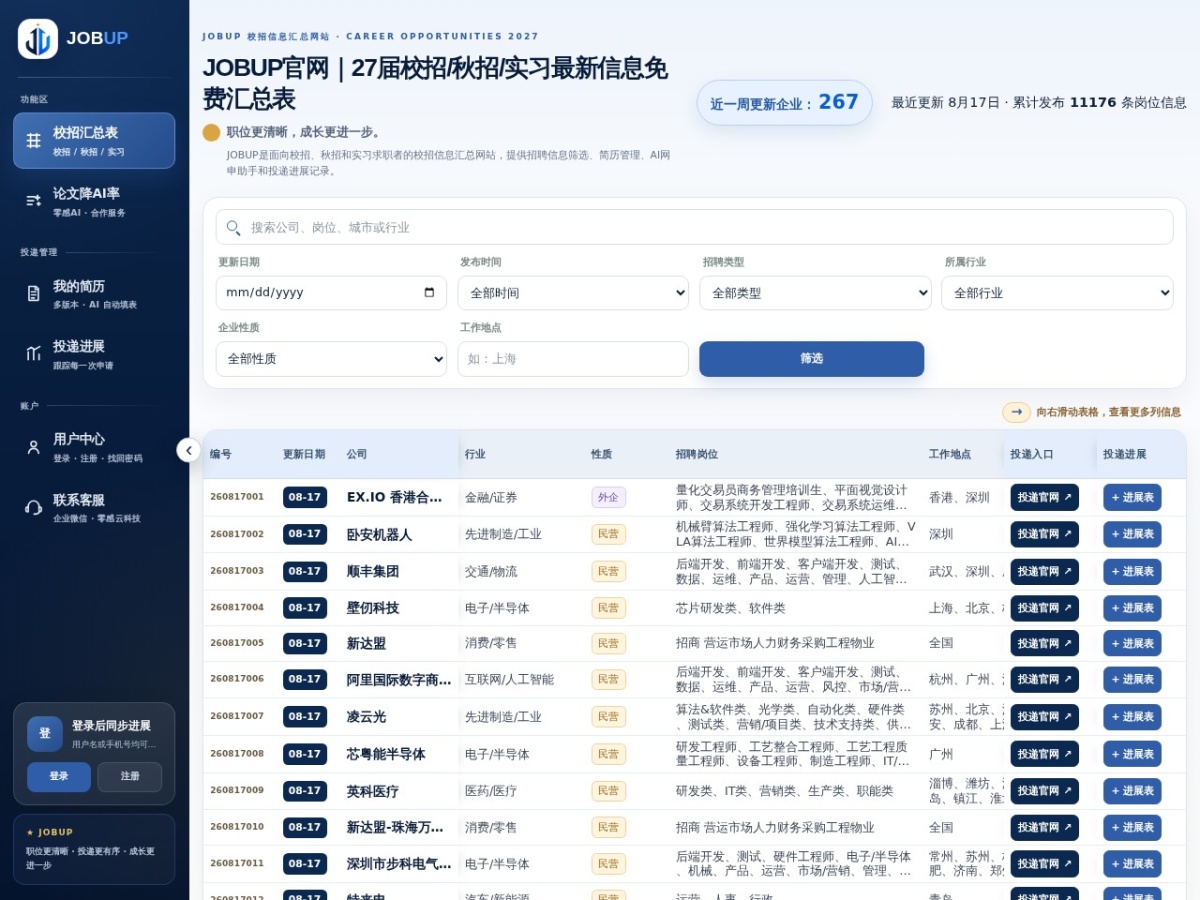This screenshot has height=900, width=1200.
Task: Click the 筛选 filter button
Action: click(x=812, y=359)
